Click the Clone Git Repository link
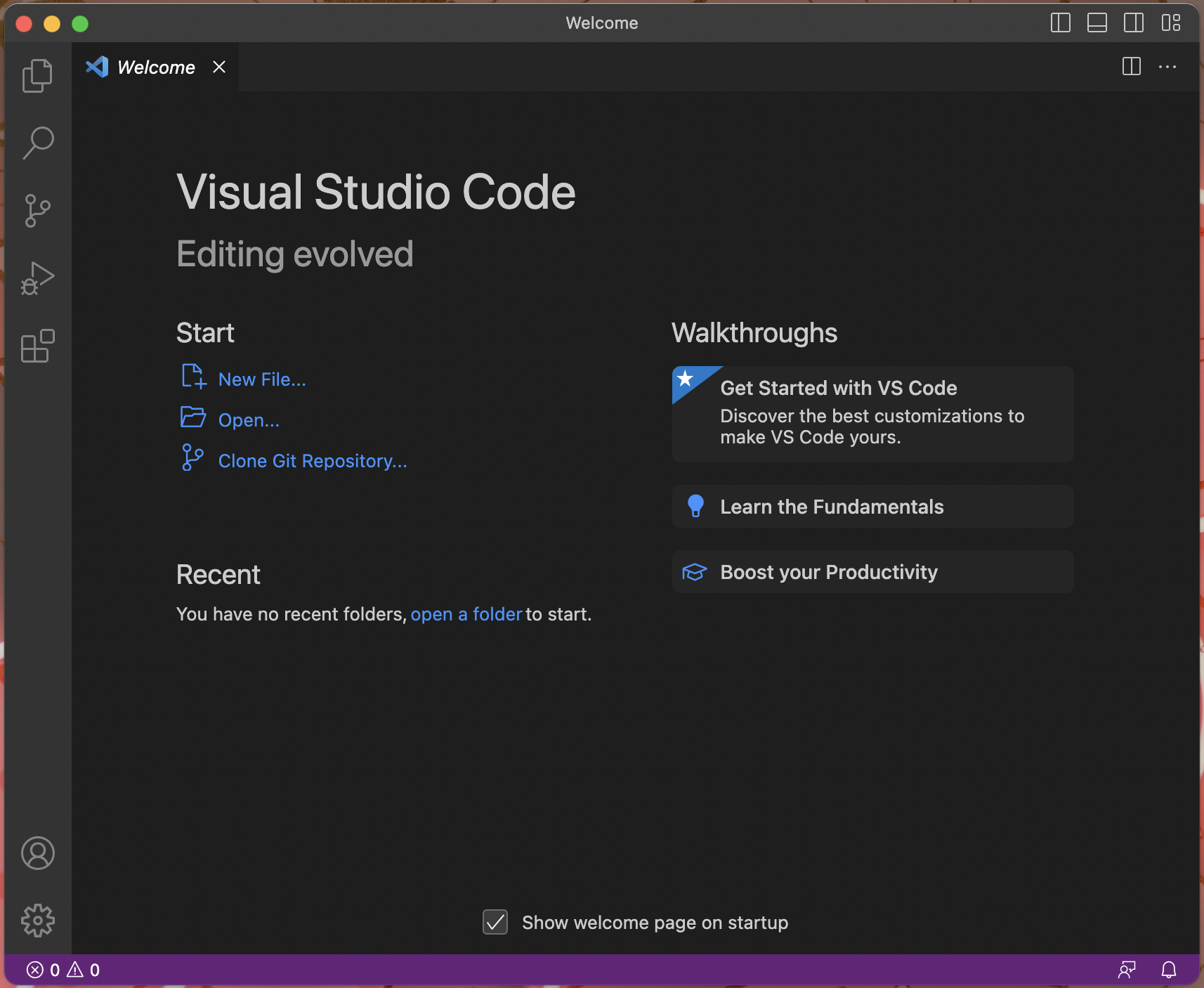The width and height of the screenshot is (1204, 988). pyautogui.click(x=312, y=460)
